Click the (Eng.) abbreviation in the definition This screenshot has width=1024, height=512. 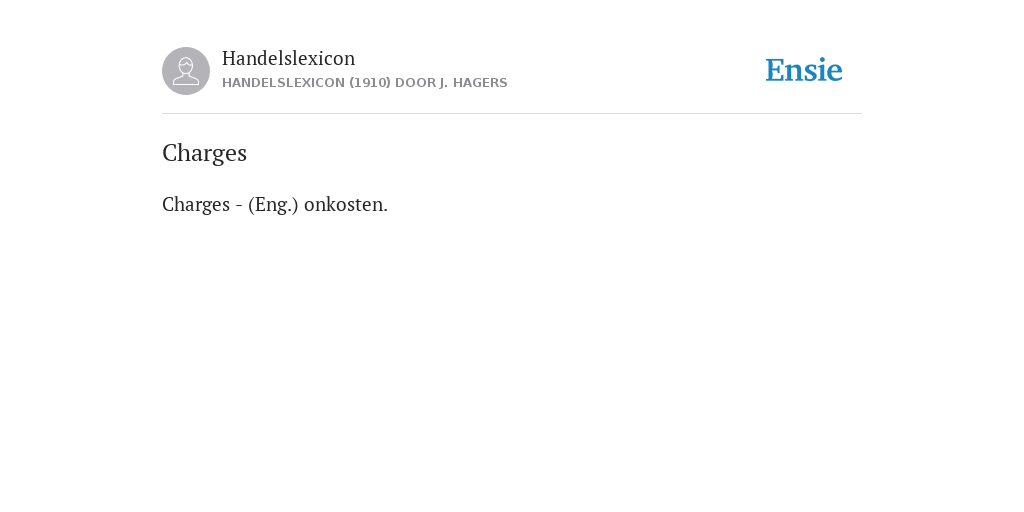click(273, 204)
